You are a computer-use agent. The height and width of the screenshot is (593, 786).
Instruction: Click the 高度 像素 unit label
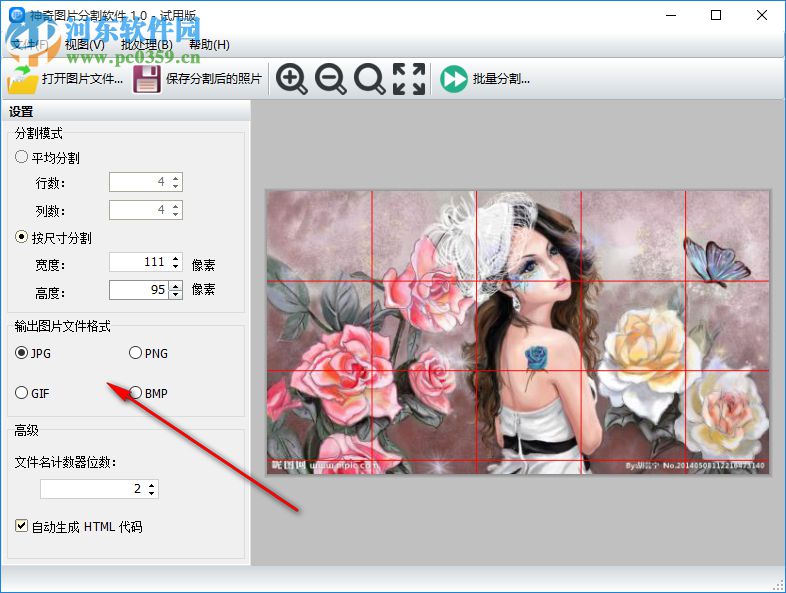tap(203, 289)
